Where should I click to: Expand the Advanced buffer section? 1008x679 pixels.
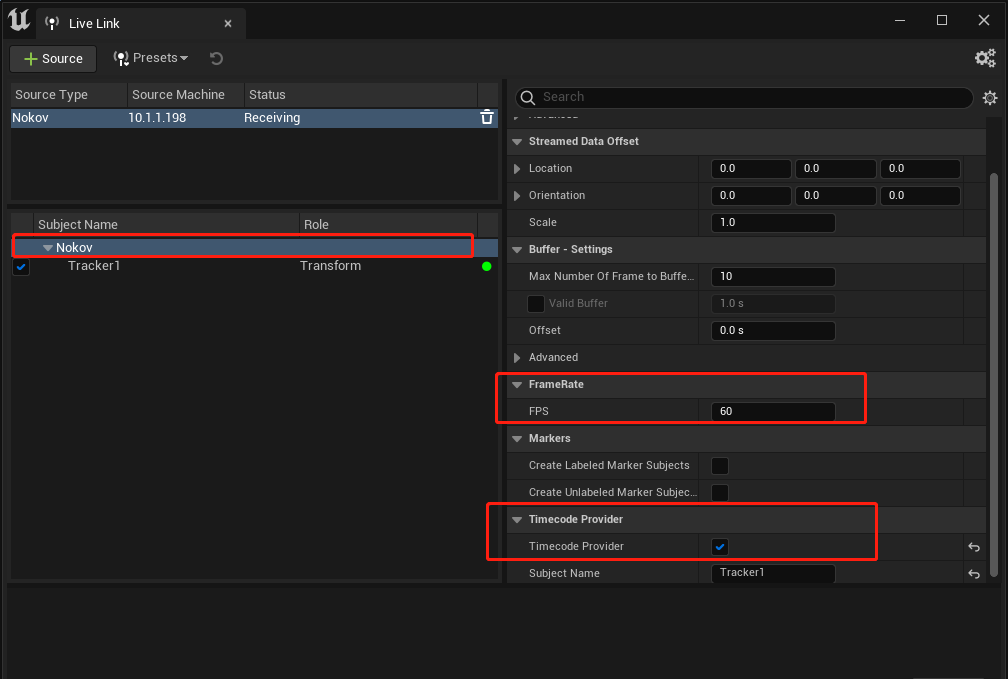[x=517, y=358]
